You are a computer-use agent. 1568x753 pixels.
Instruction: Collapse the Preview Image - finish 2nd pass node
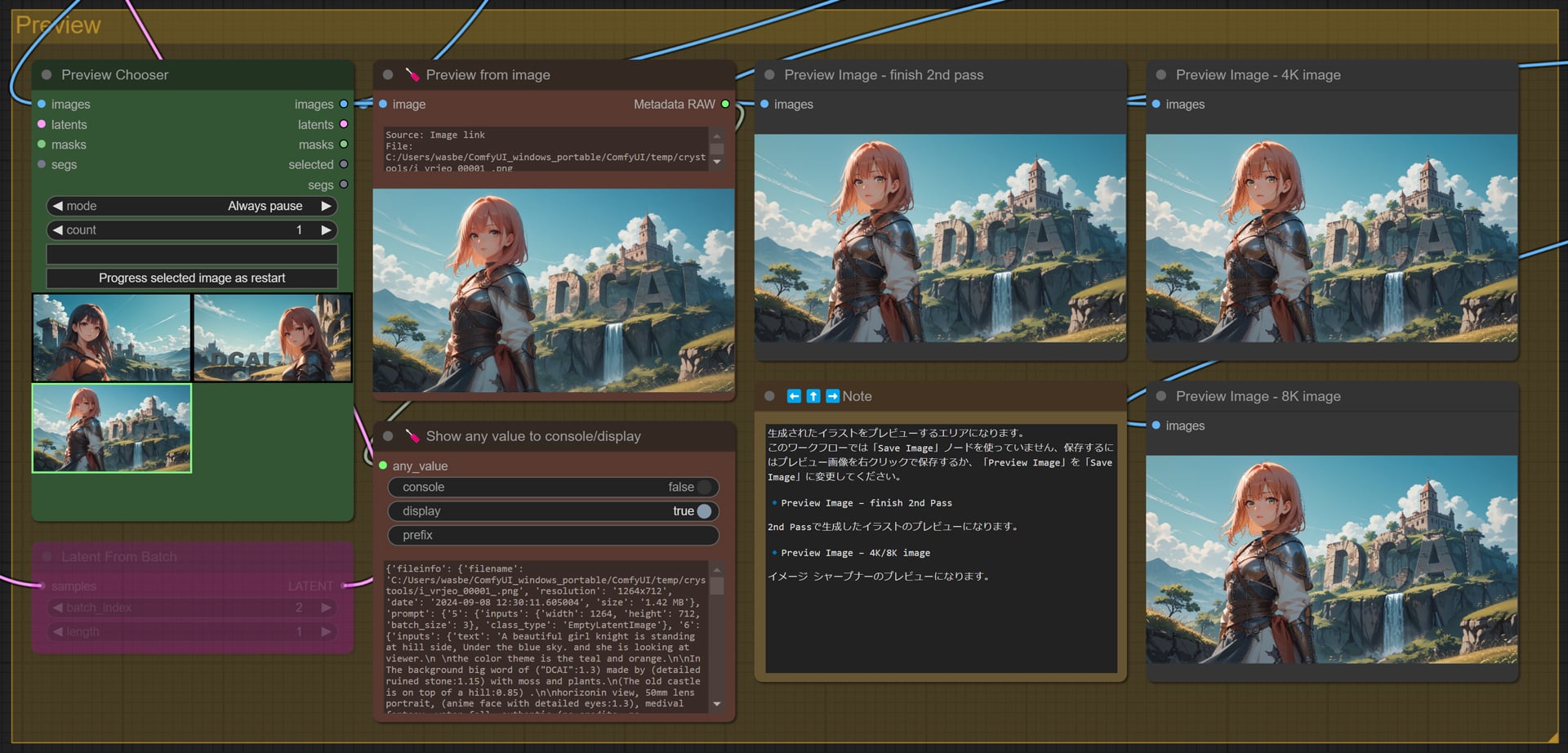tap(769, 75)
